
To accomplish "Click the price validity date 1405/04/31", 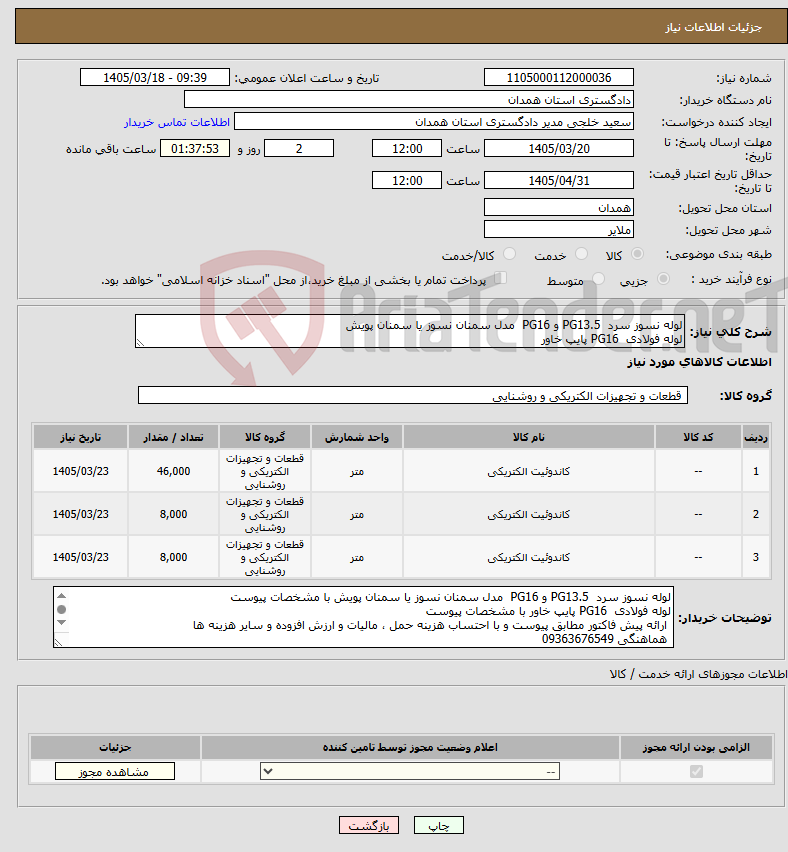I will point(559,180).
